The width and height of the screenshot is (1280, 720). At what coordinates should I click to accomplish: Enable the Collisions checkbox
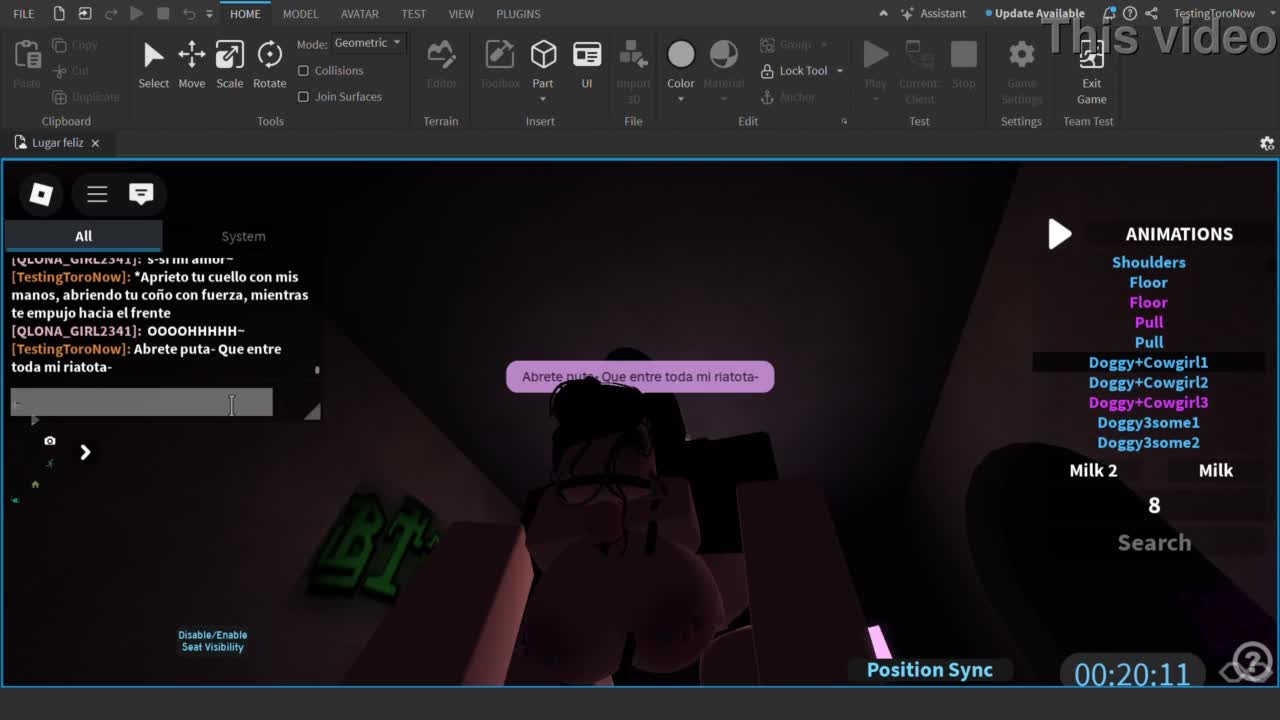[x=304, y=71]
